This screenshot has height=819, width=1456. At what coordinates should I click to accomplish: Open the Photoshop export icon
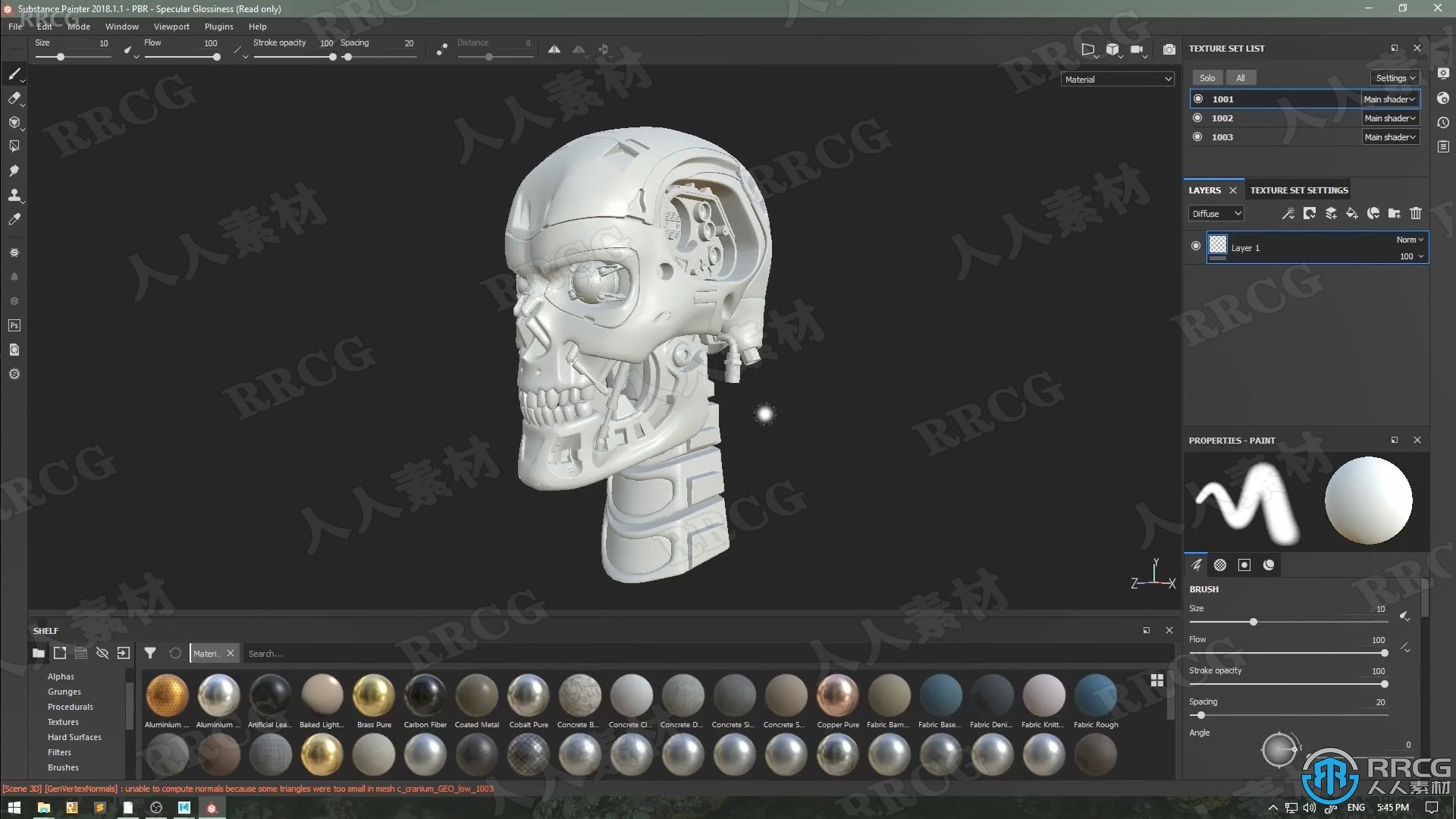(14, 325)
